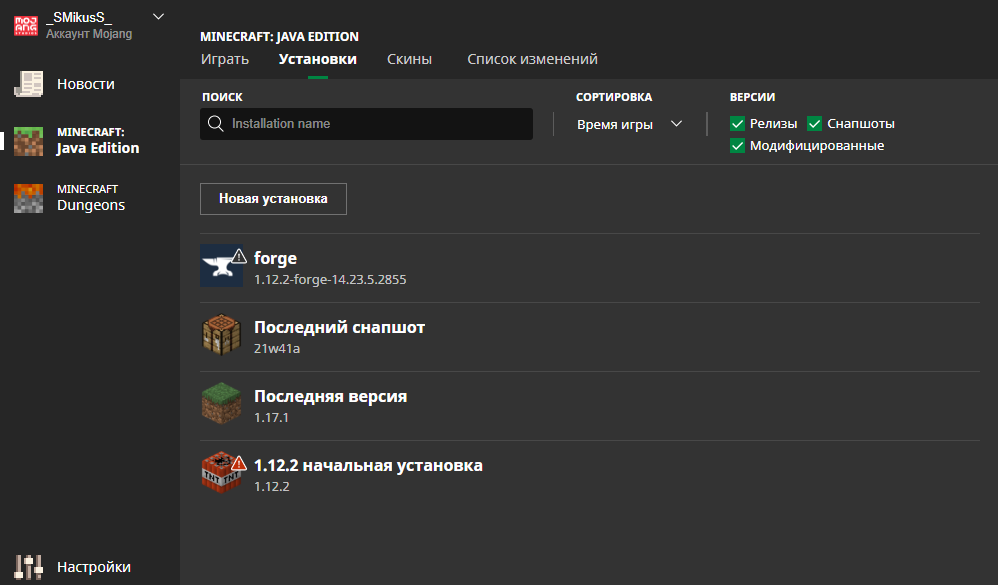Click the TNT block installation icon
998x585 pixels.
click(221, 473)
